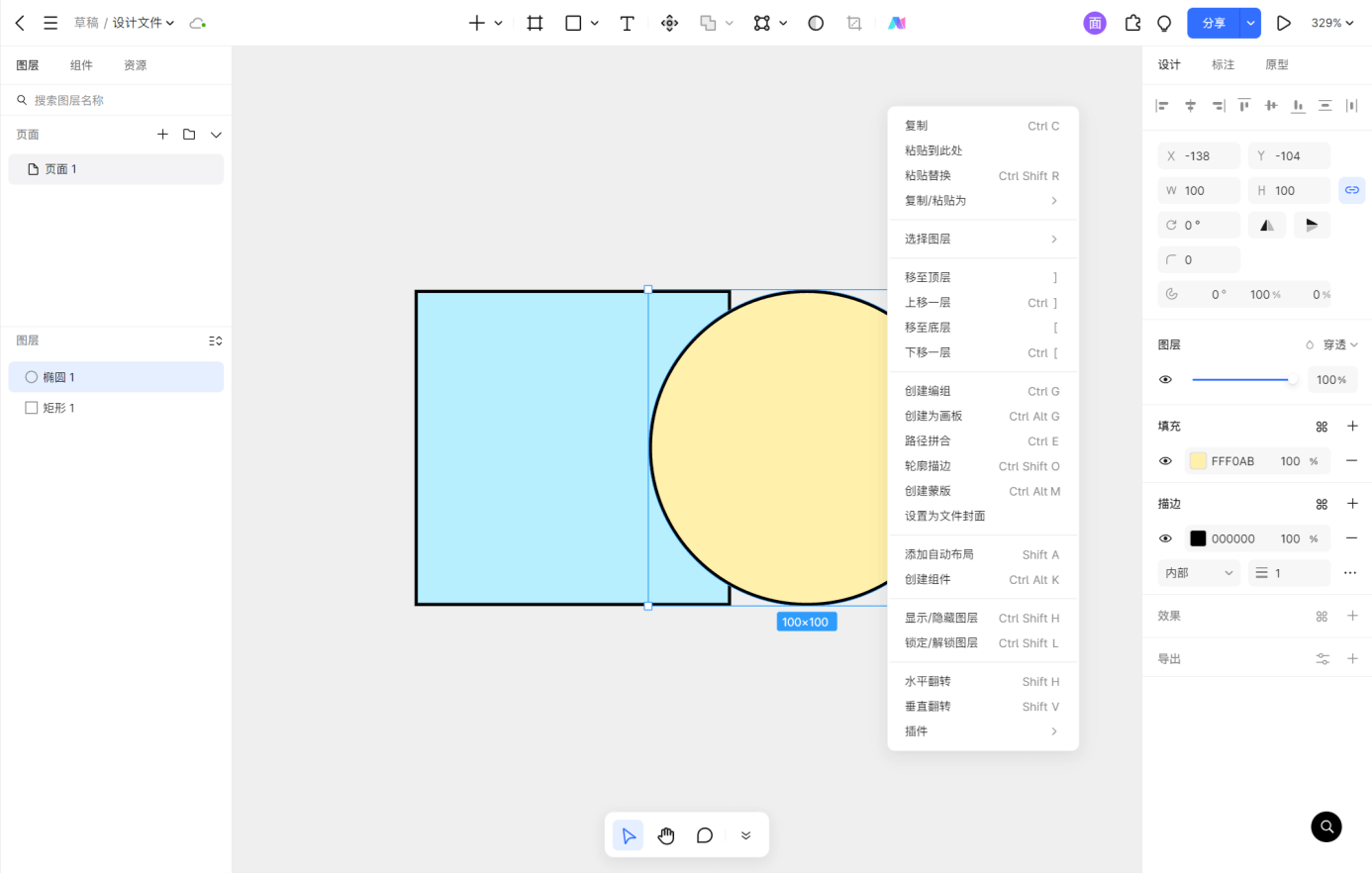Click align top icon
Screen dimensions: 1372x873
click(1244, 105)
